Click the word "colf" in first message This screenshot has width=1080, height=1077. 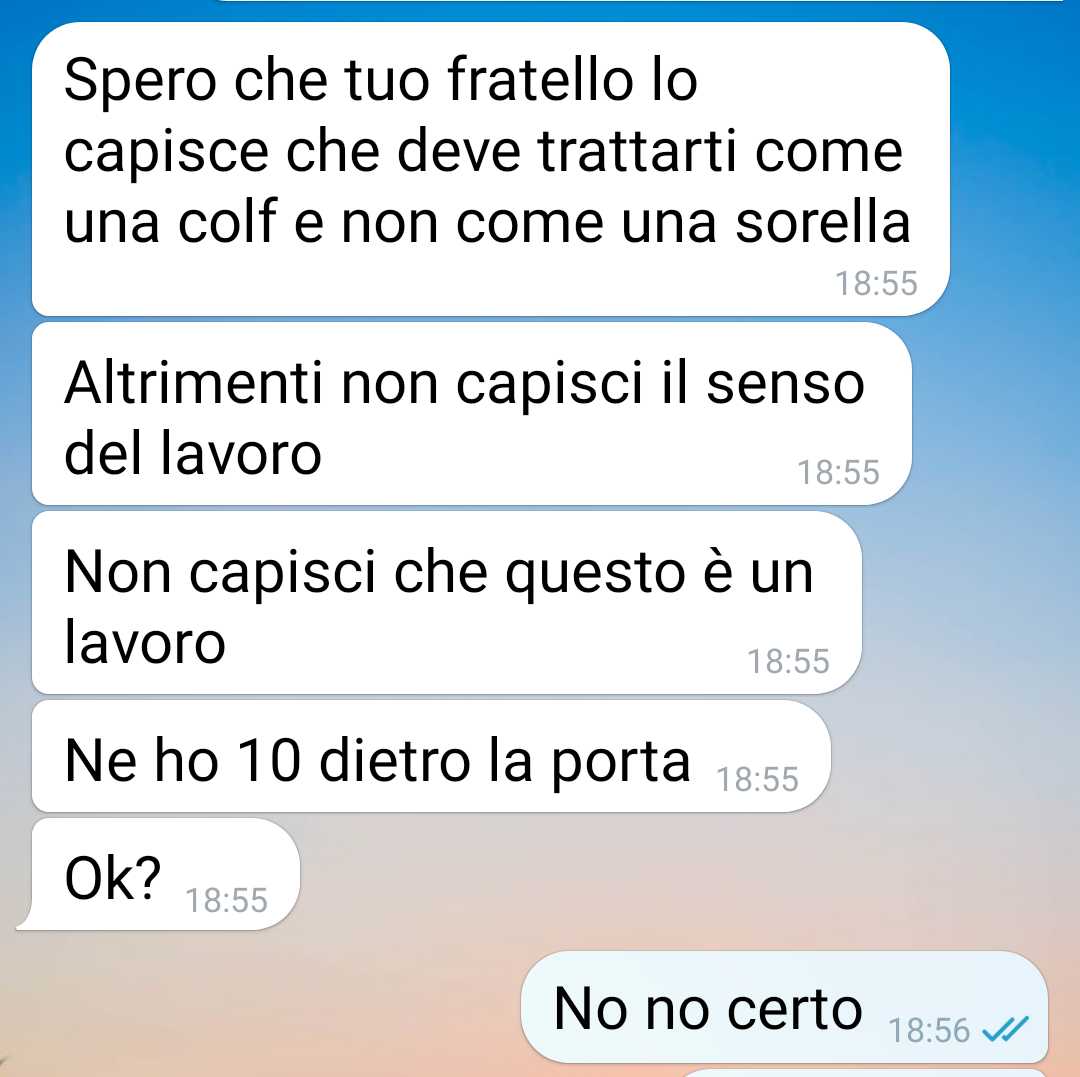[x=227, y=222]
